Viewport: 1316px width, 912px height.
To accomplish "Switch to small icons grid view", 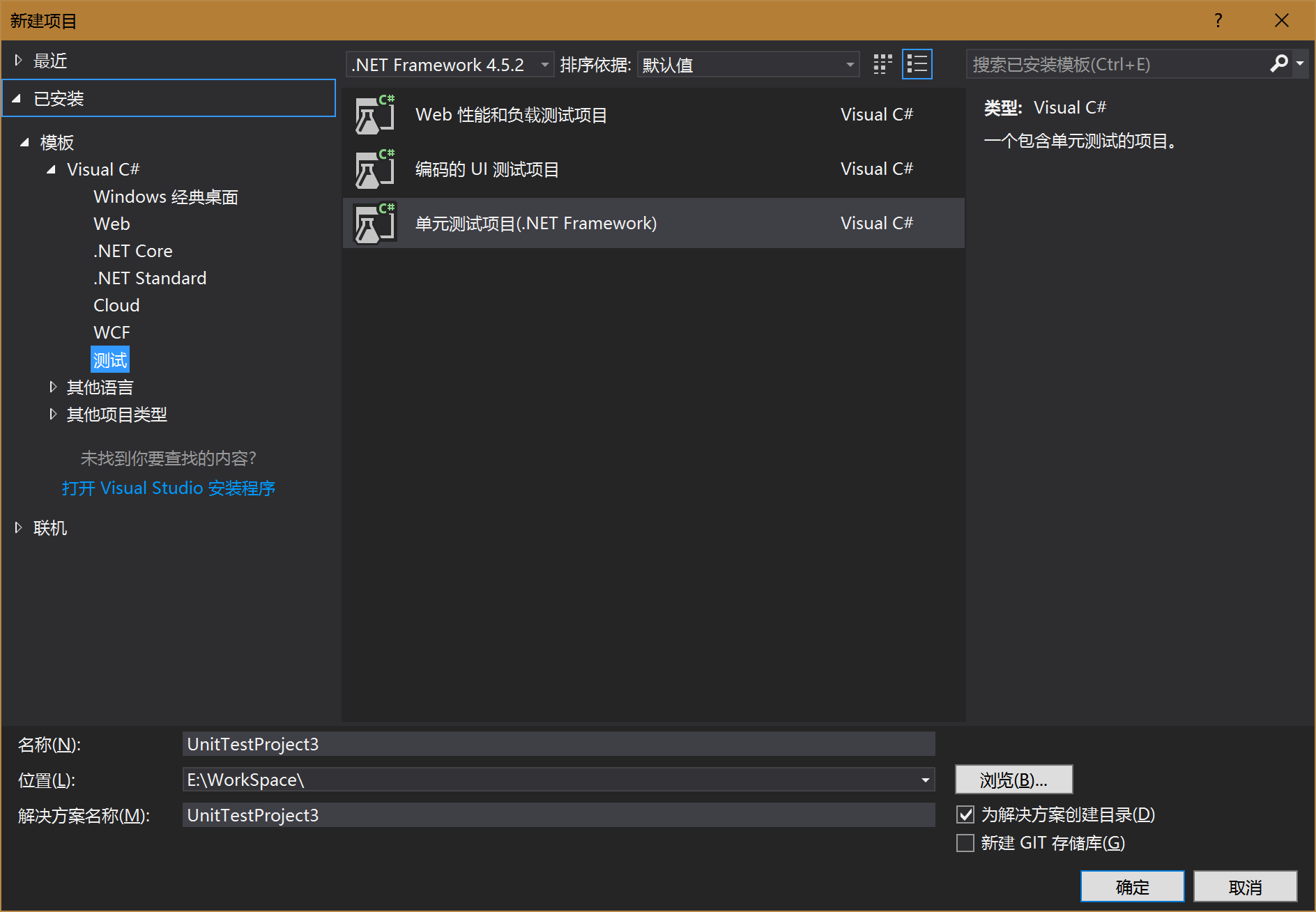I will [882, 65].
